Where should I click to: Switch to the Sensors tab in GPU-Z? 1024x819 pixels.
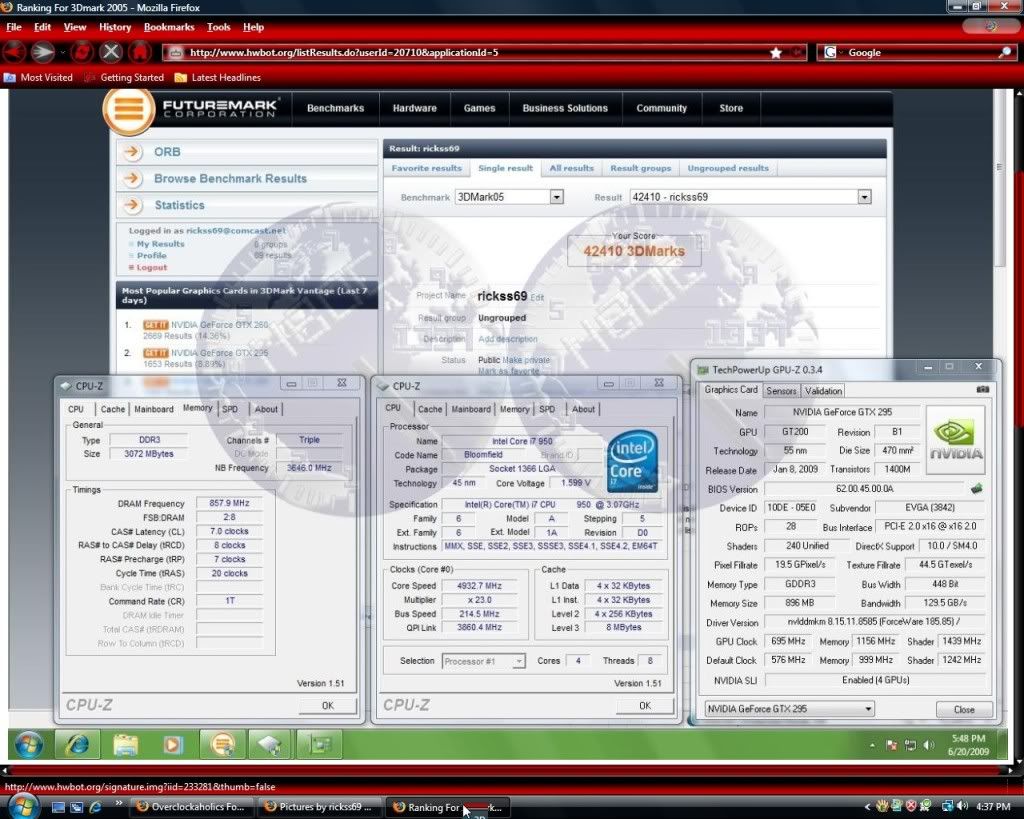pos(781,391)
